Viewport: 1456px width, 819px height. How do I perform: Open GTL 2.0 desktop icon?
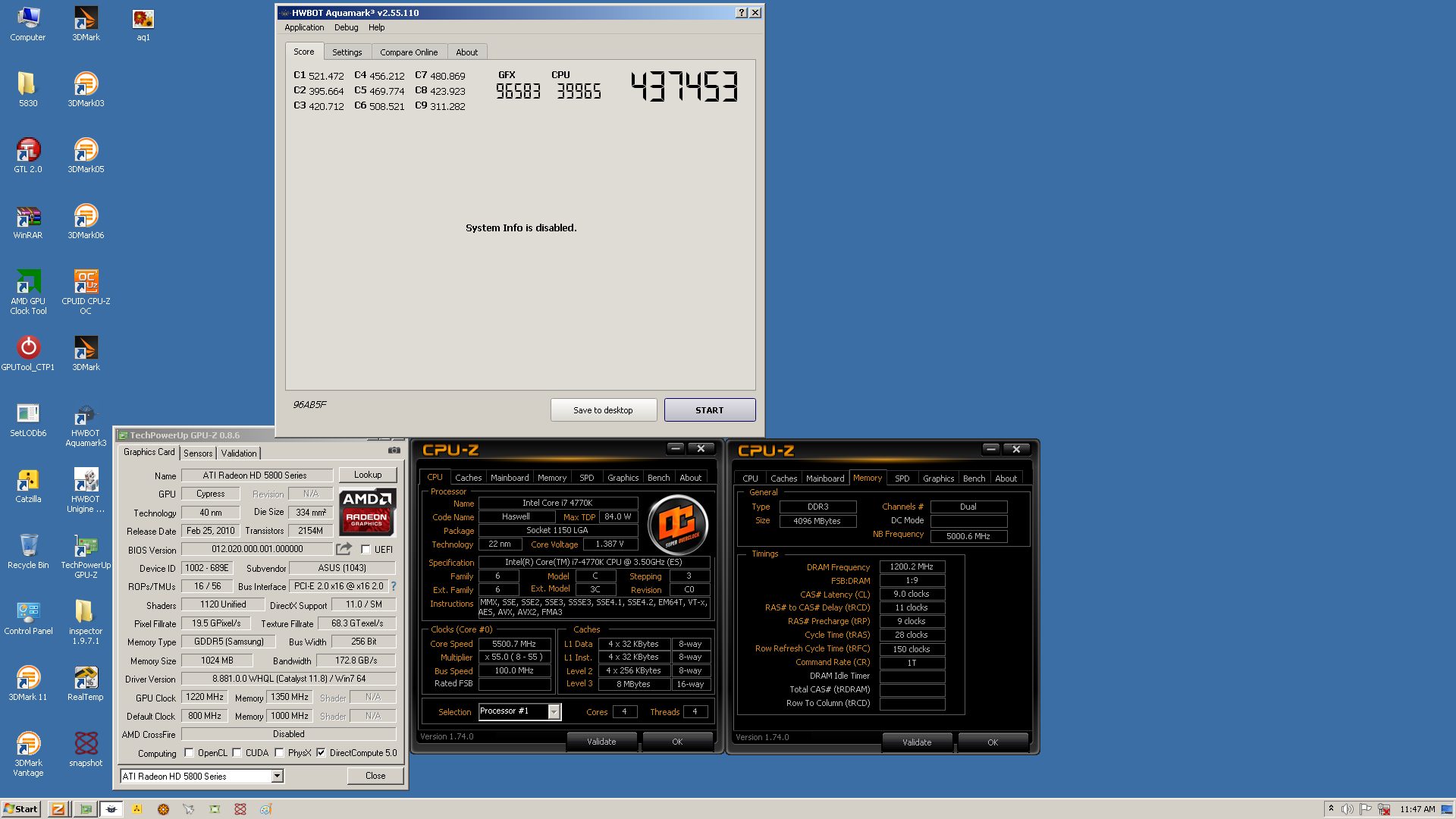click(x=28, y=155)
